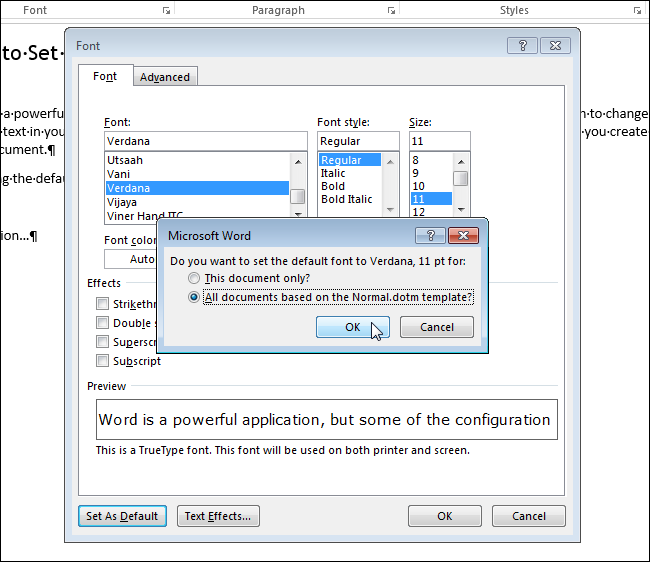Open Styles group dialog launcher in ribbon
Viewport: 650px width, 562px height.
pos(637,10)
